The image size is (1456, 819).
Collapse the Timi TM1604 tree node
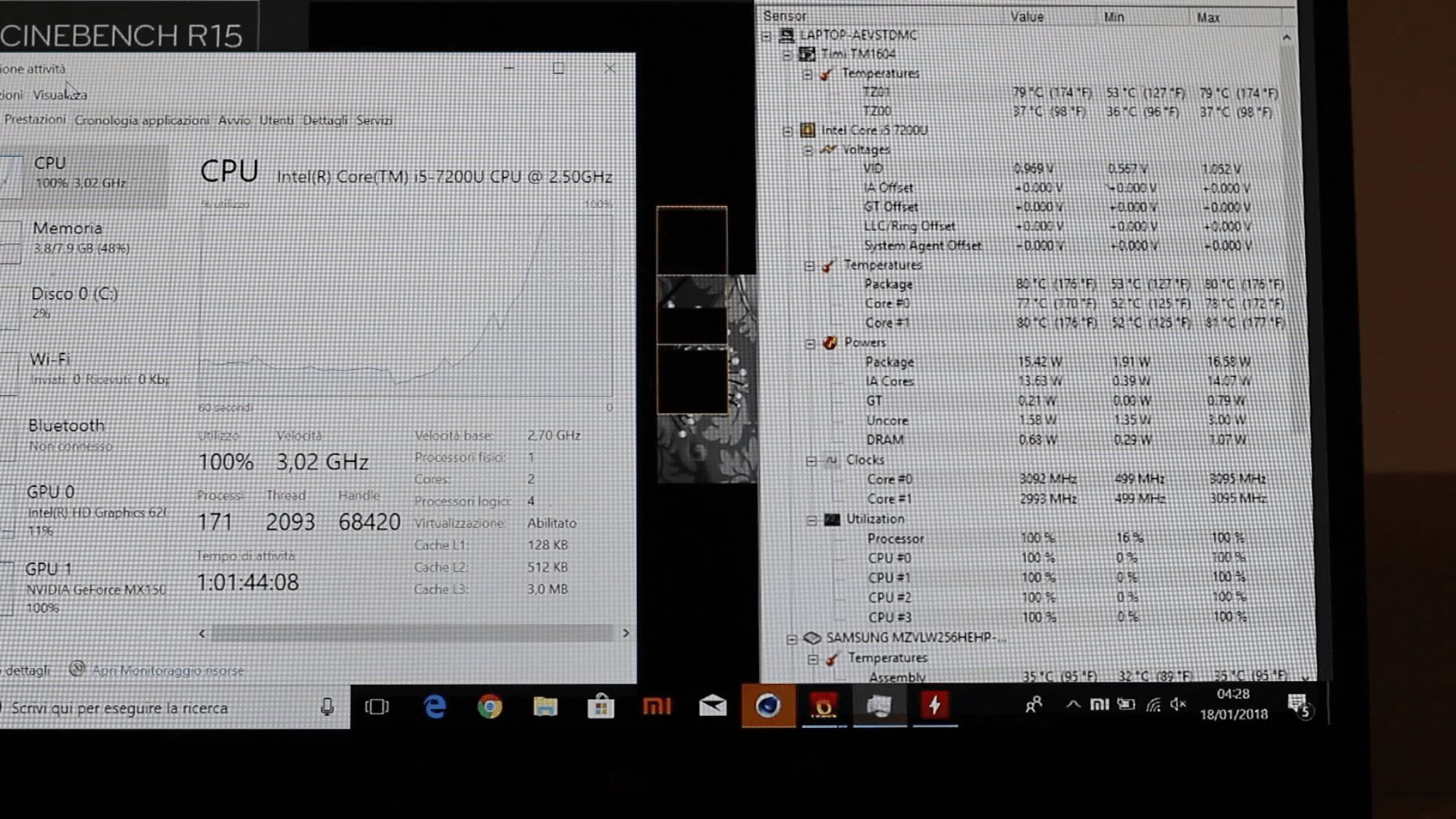(x=786, y=55)
